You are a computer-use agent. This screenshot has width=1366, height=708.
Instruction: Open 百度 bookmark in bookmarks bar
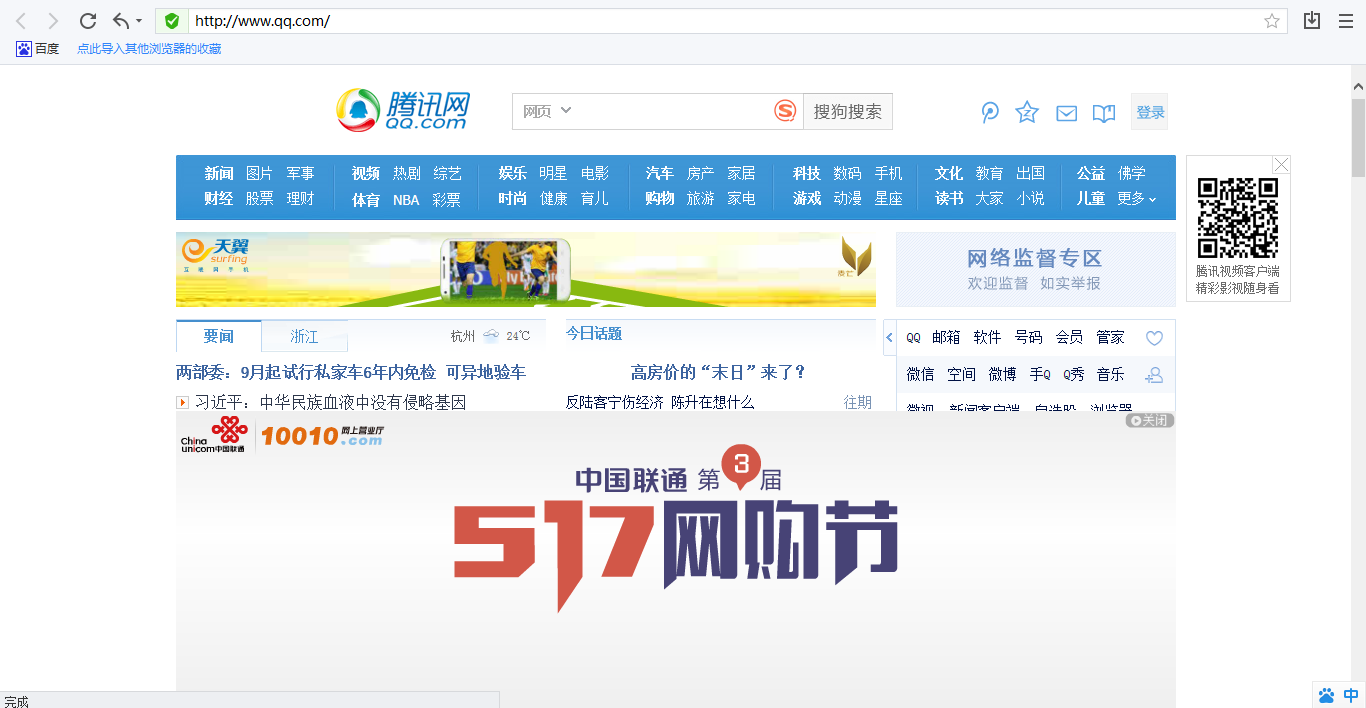[x=38, y=48]
